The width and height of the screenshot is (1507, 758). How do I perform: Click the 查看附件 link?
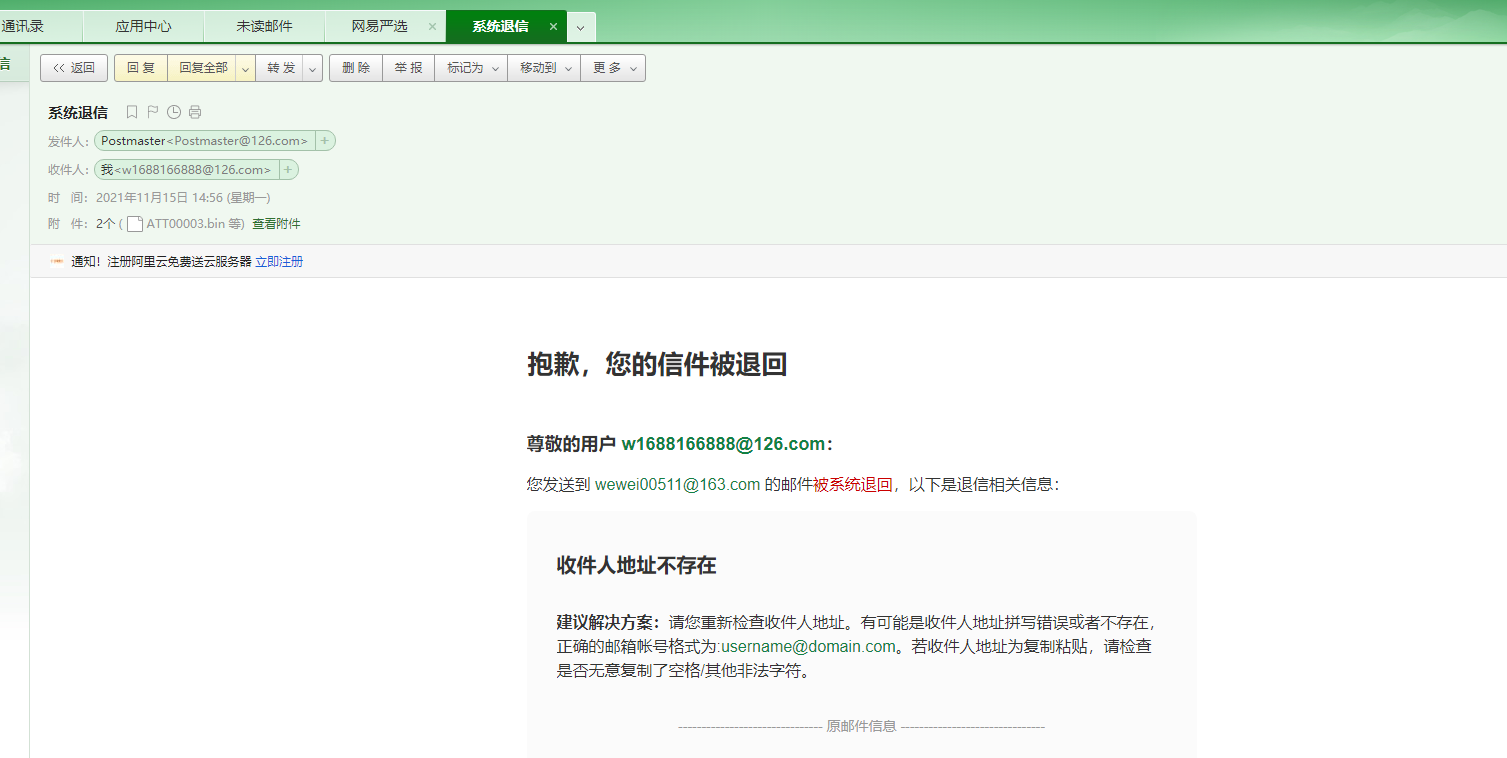tap(276, 224)
